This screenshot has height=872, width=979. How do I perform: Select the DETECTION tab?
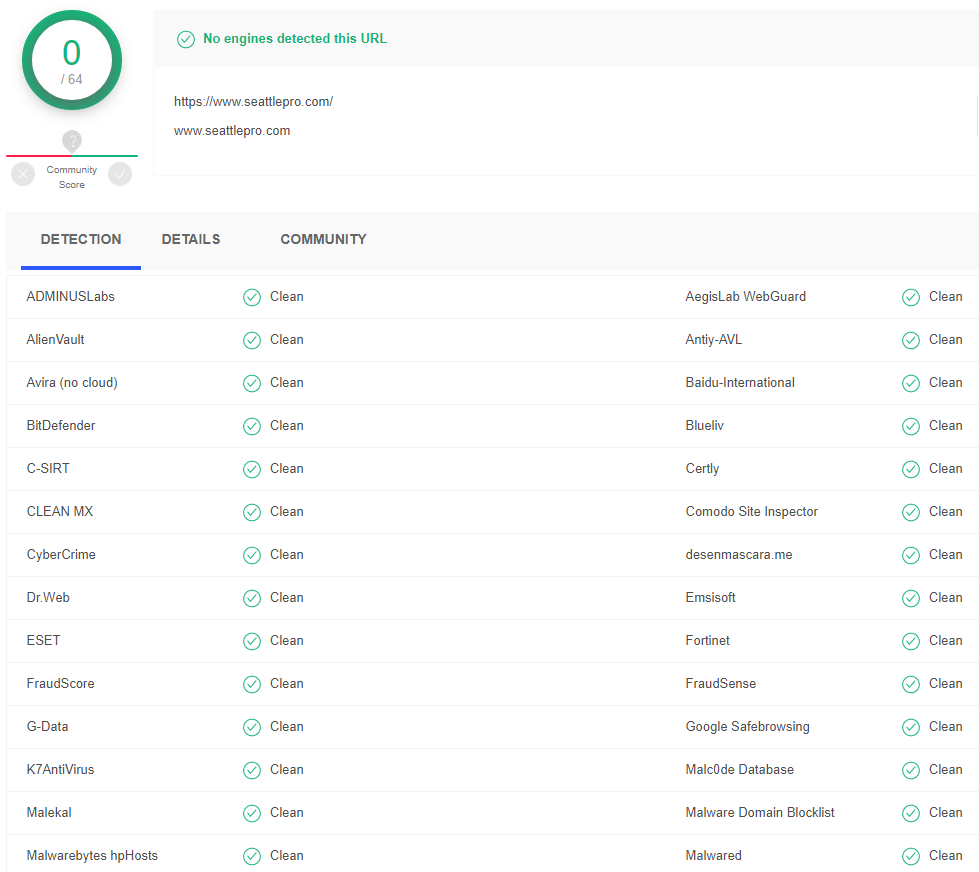pyautogui.click(x=81, y=239)
